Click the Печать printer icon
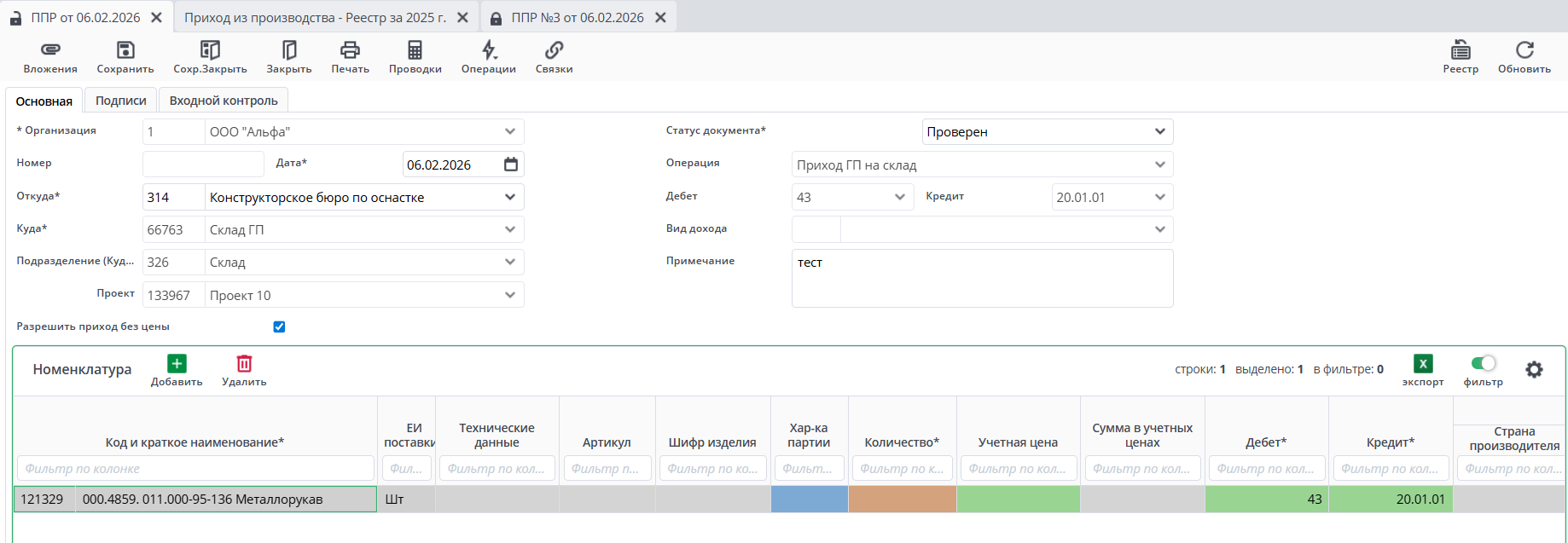Viewport: 1568px width, 543px height. tap(350, 50)
